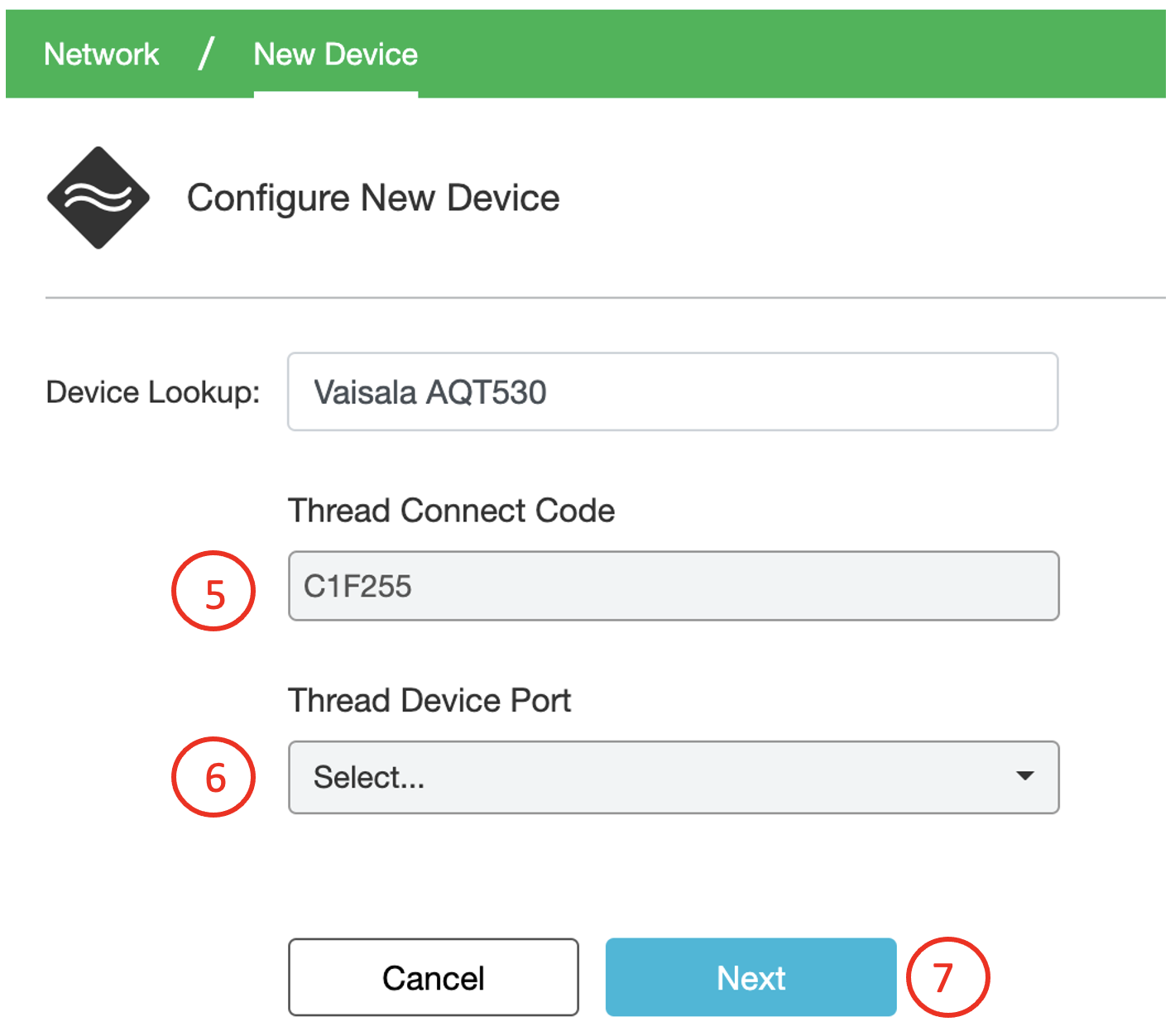Click the Device Lookup field showing Vaisala AQT530

tap(673, 391)
